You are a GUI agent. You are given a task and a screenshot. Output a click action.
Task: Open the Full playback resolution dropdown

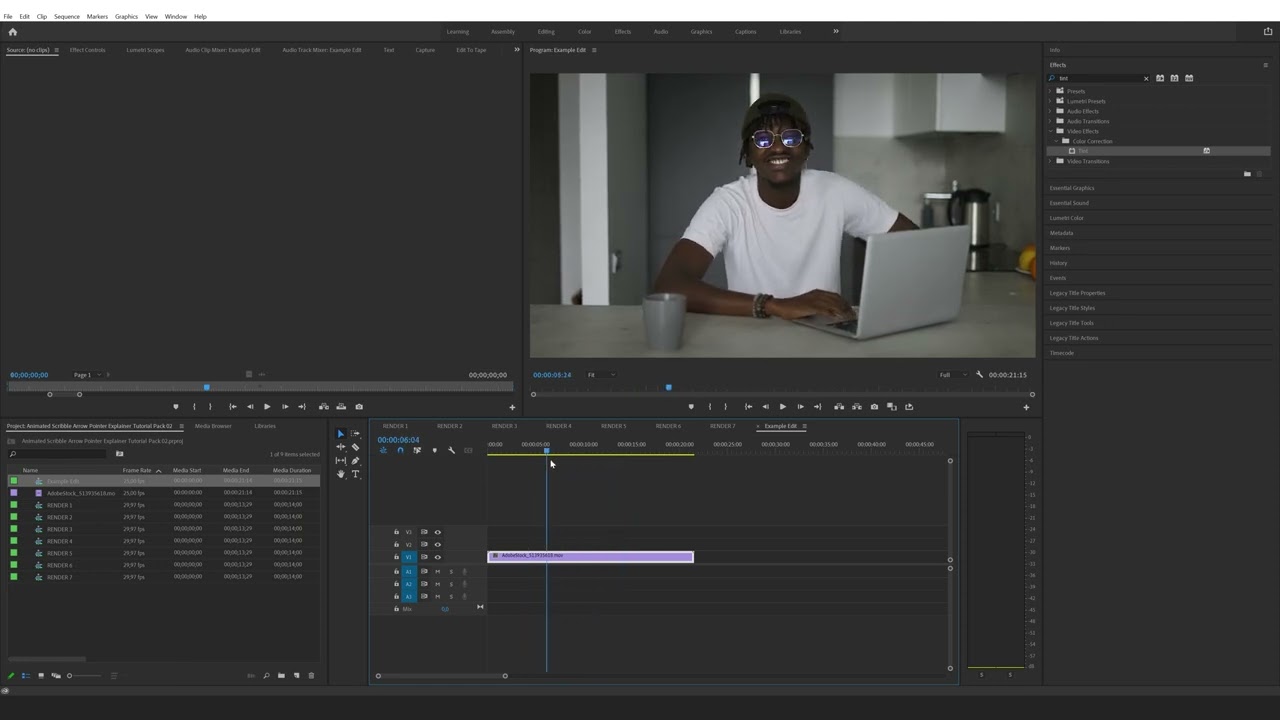952,375
